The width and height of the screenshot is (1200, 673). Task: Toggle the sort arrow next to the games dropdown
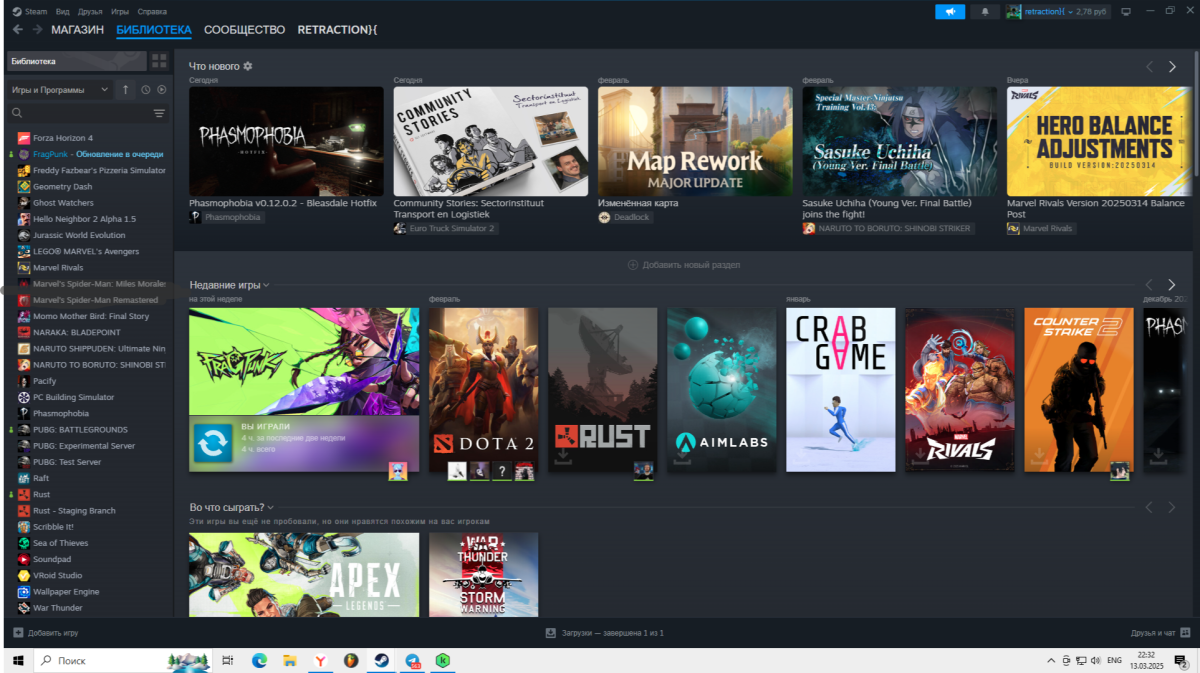[x=125, y=90]
